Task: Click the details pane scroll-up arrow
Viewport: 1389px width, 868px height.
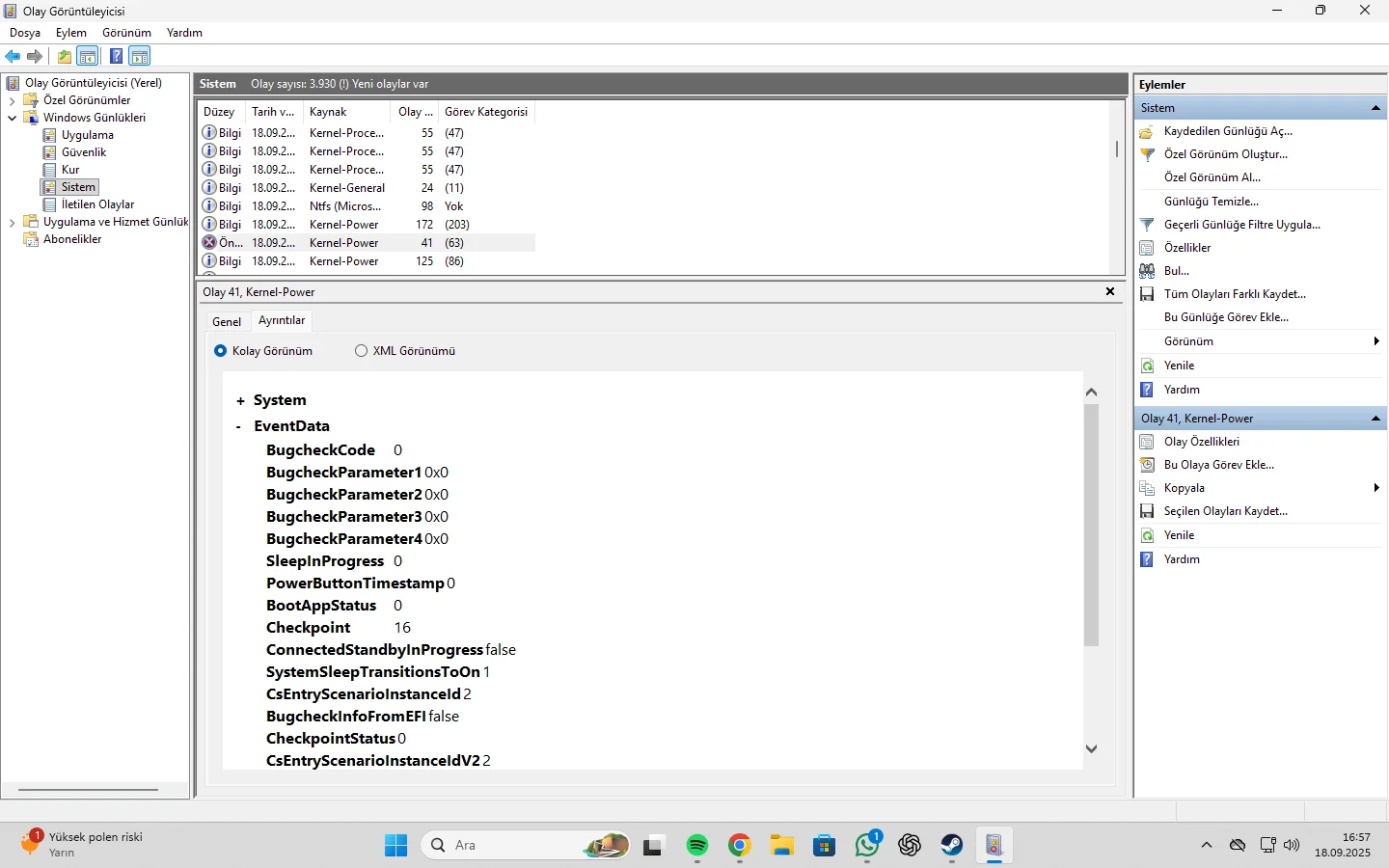Action: click(x=1092, y=392)
